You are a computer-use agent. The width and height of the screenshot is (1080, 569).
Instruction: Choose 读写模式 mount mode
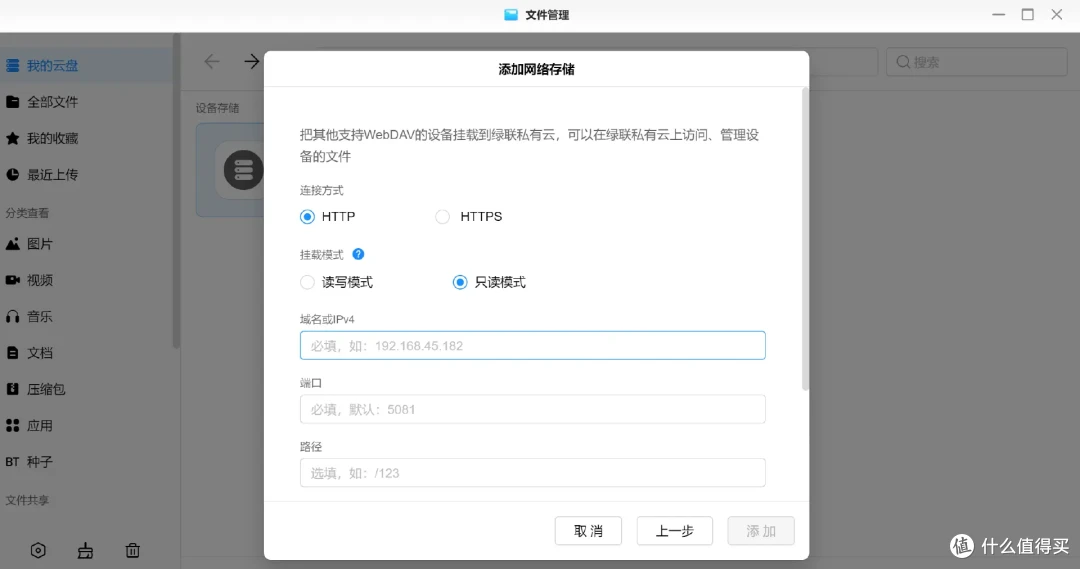point(307,282)
